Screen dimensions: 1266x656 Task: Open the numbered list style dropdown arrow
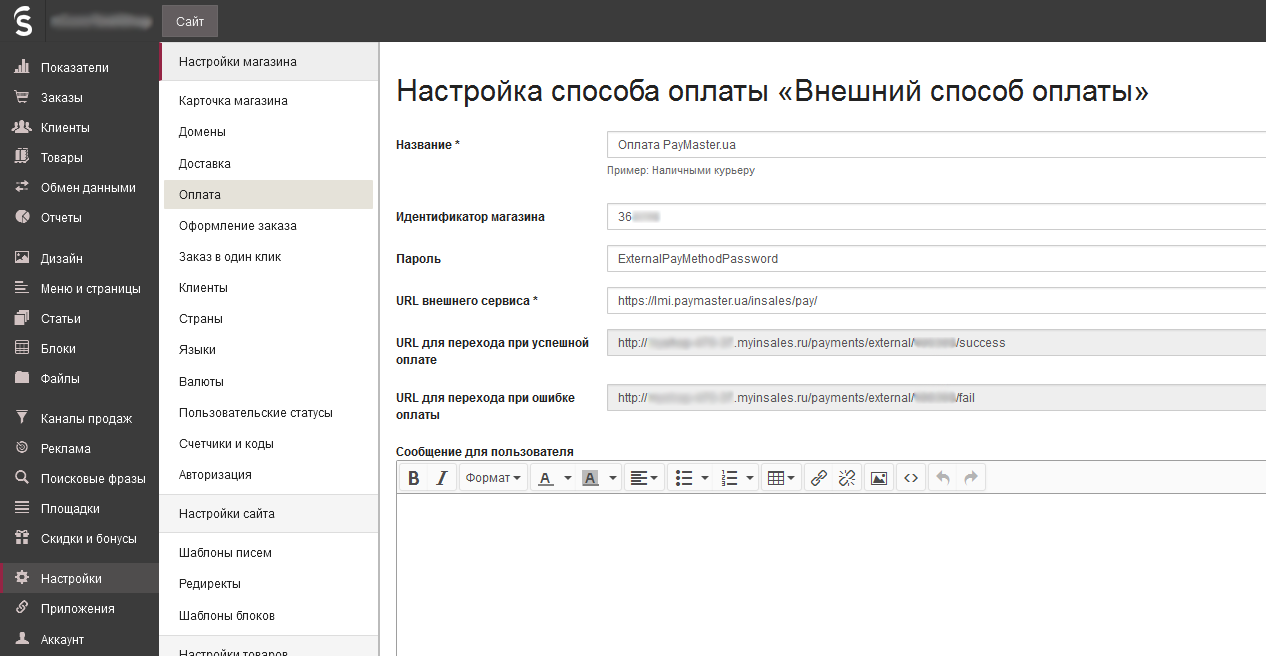(750, 478)
